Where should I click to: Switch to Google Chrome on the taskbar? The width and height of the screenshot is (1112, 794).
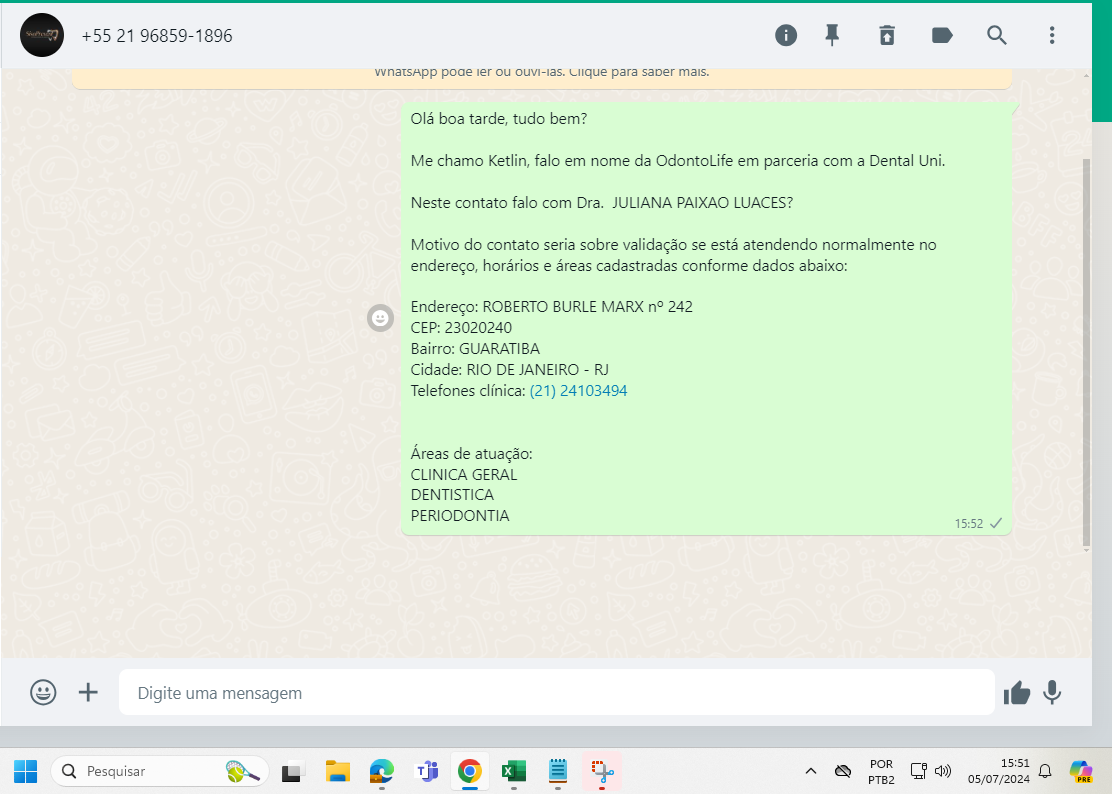469,771
